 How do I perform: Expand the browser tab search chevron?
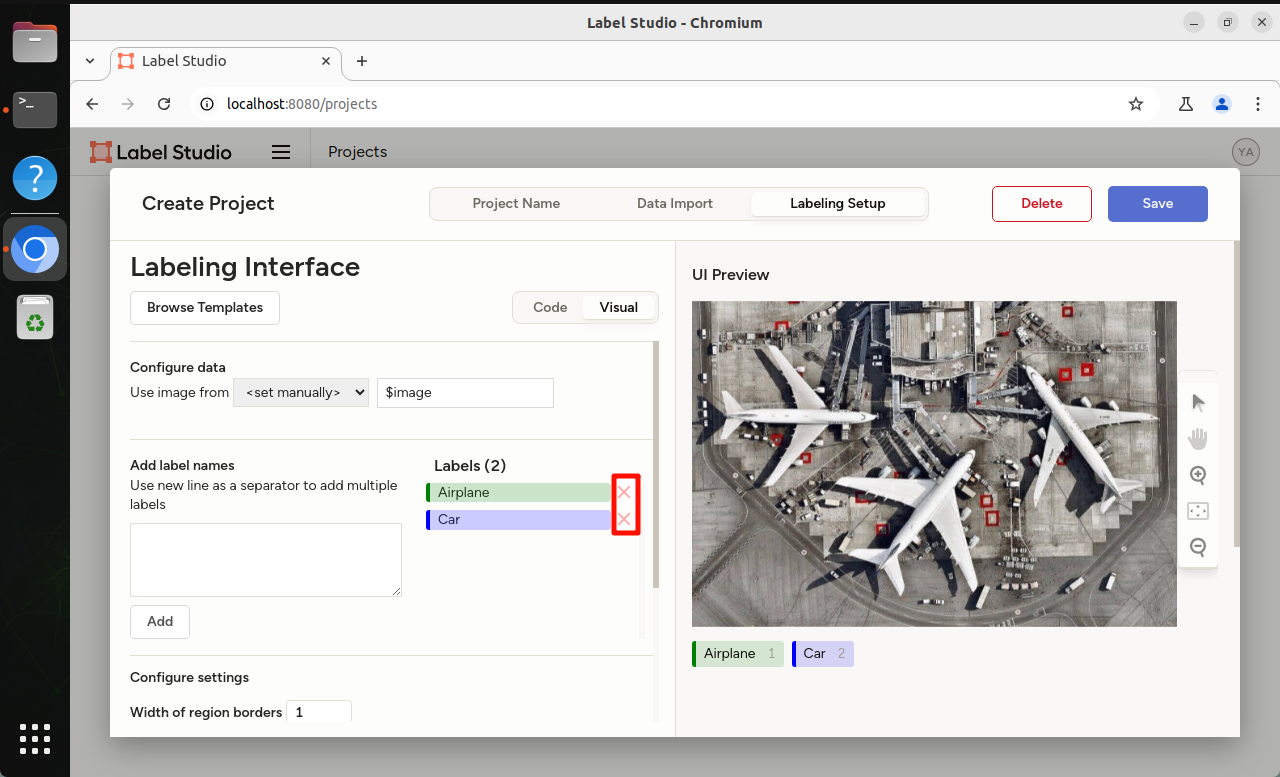click(x=90, y=61)
